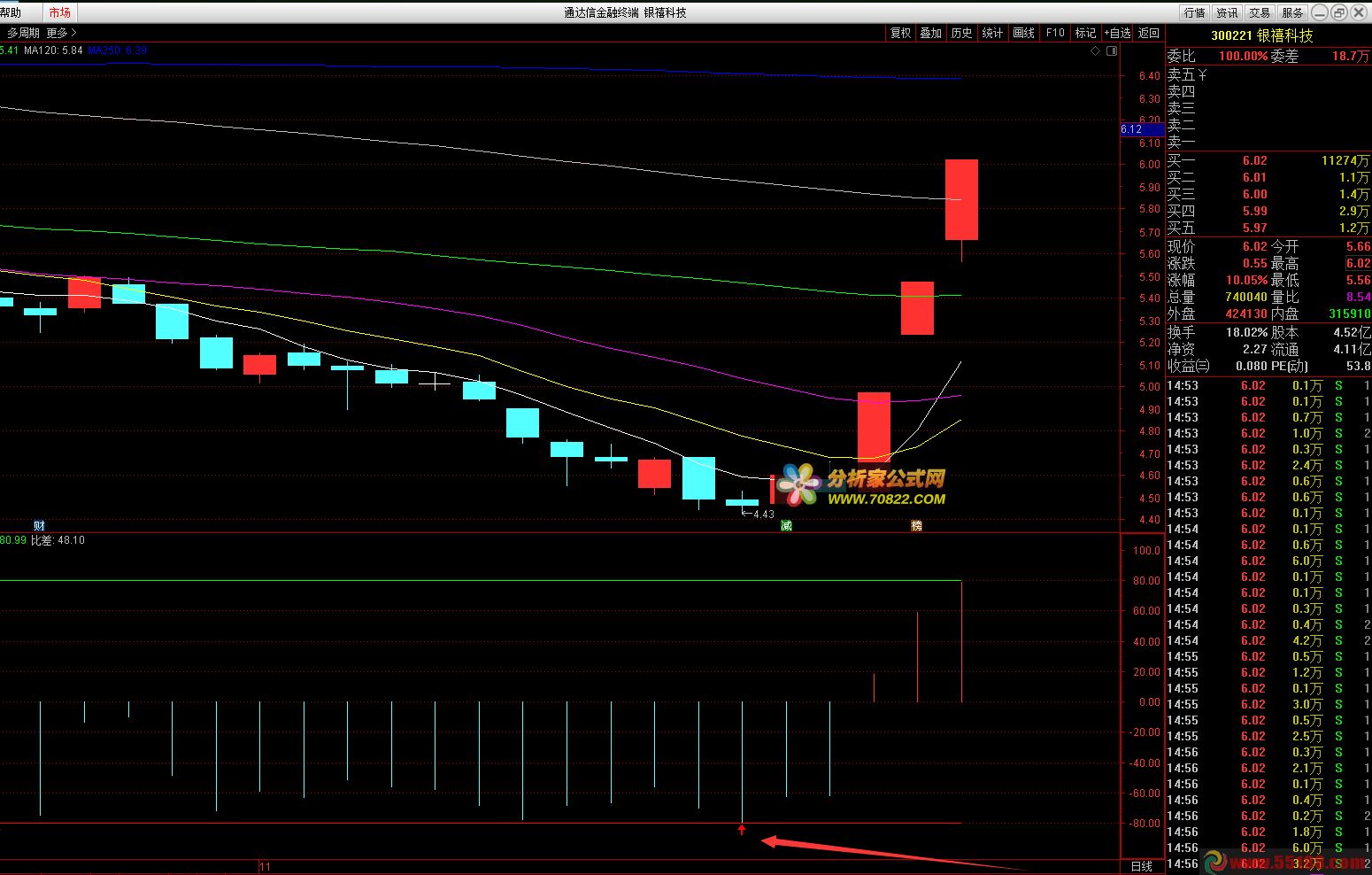The width and height of the screenshot is (1372, 875).
Task: Click the 榜 ranking marker icon
Action: (916, 525)
